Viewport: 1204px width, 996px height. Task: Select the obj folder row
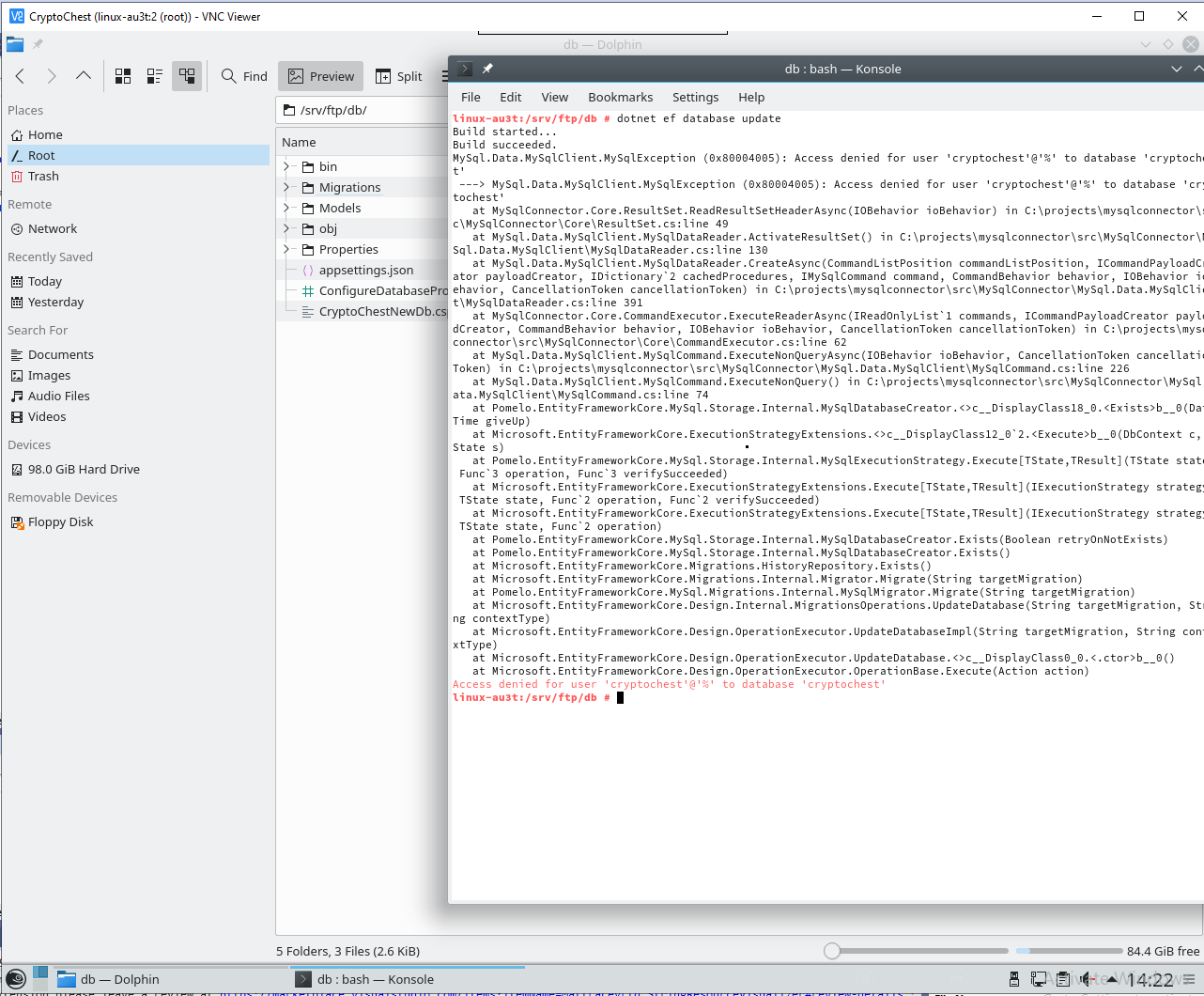pyautogui.click(x=363, y=228)
